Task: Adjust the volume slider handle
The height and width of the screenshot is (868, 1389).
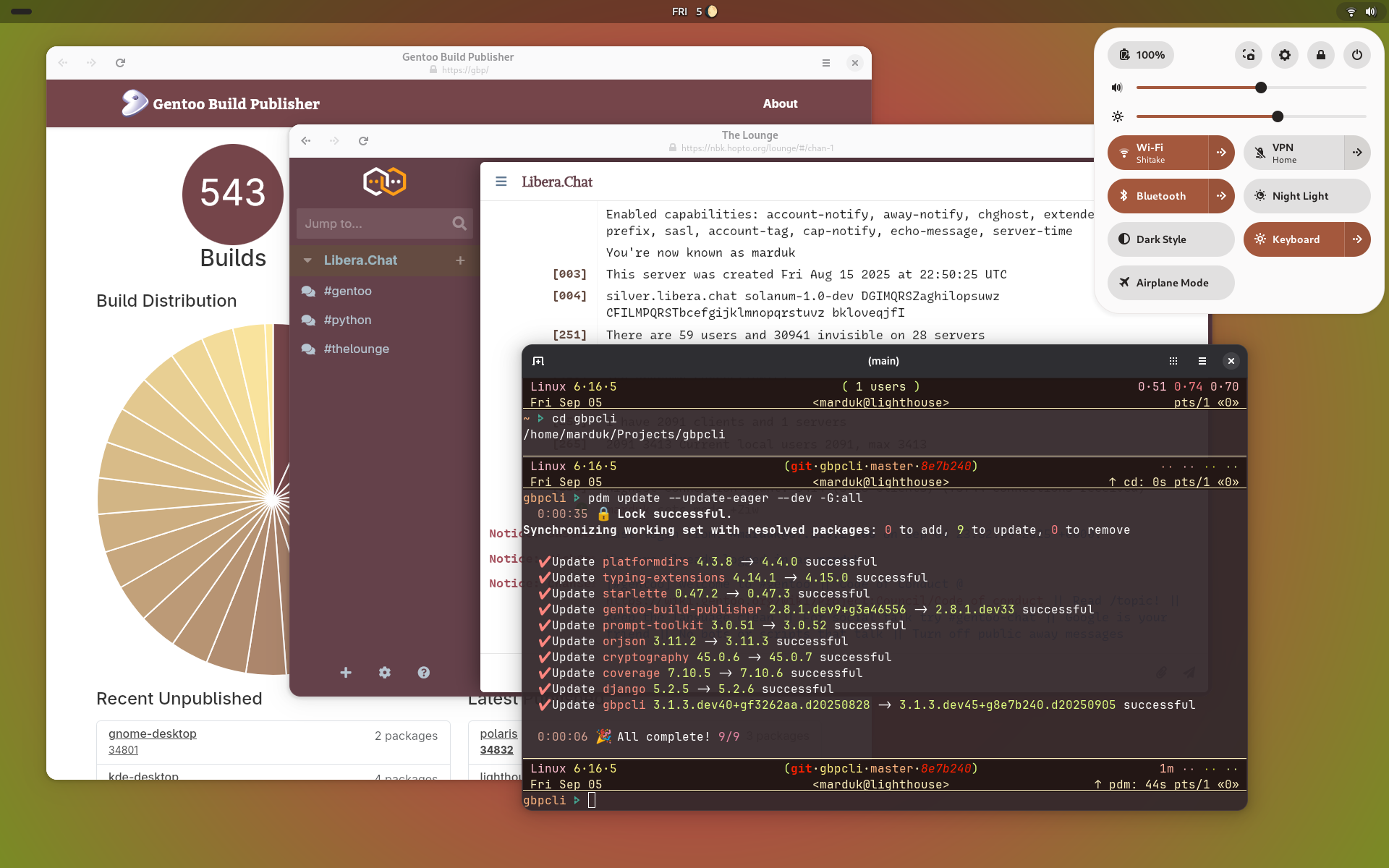Action: pos(1261,88)
